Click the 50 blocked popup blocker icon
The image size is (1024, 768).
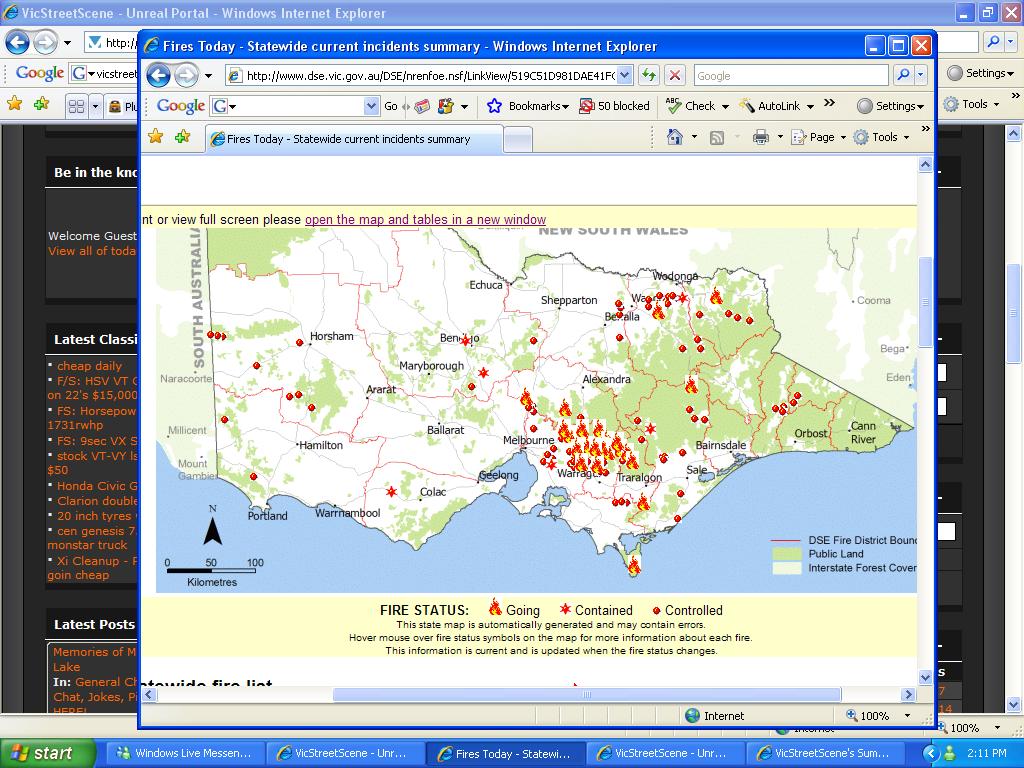coord(586,106)
